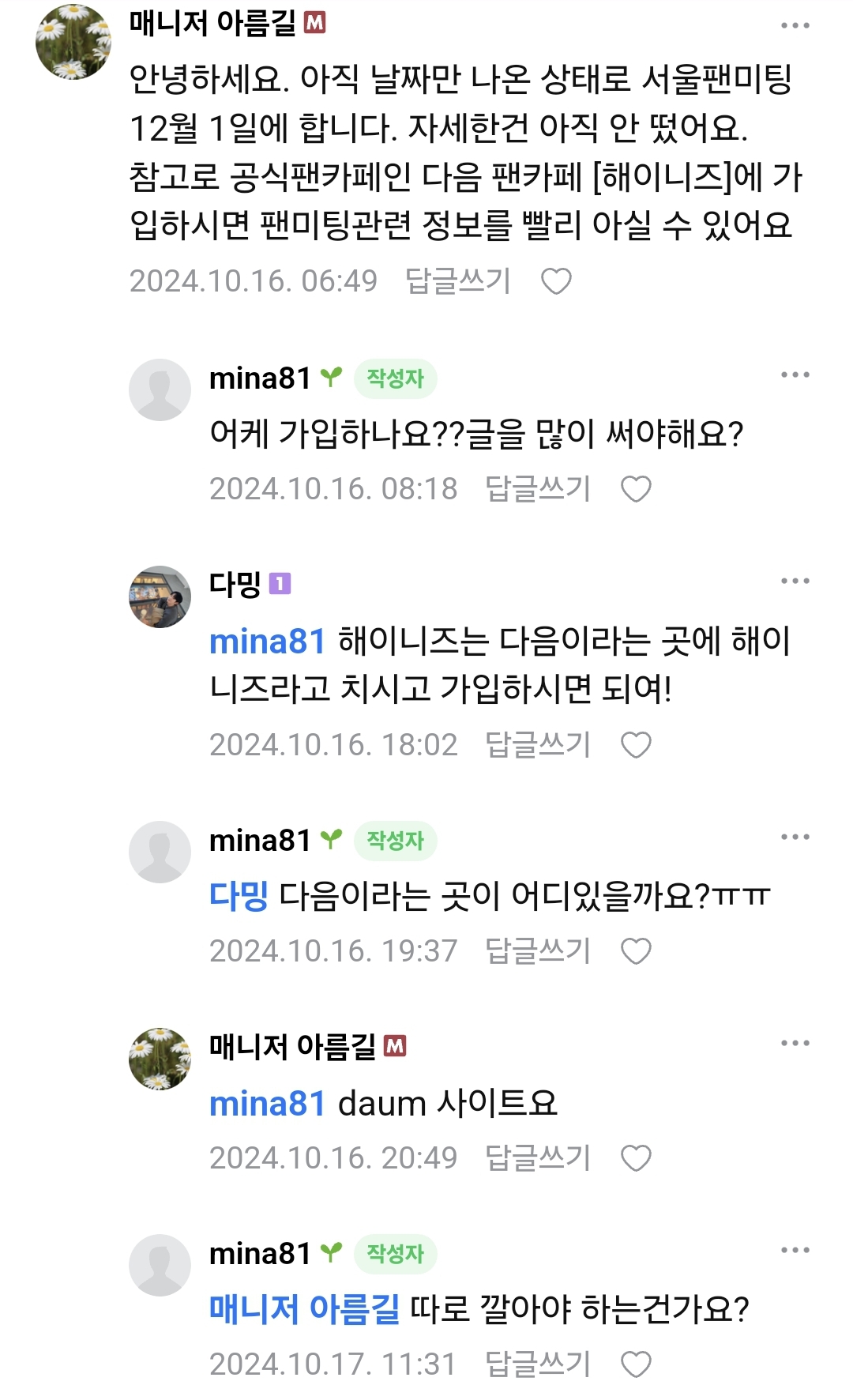Like the 'daum 사이트요' reply
The width and height of the screenshot is (853, 1400).
[636, 1158]
